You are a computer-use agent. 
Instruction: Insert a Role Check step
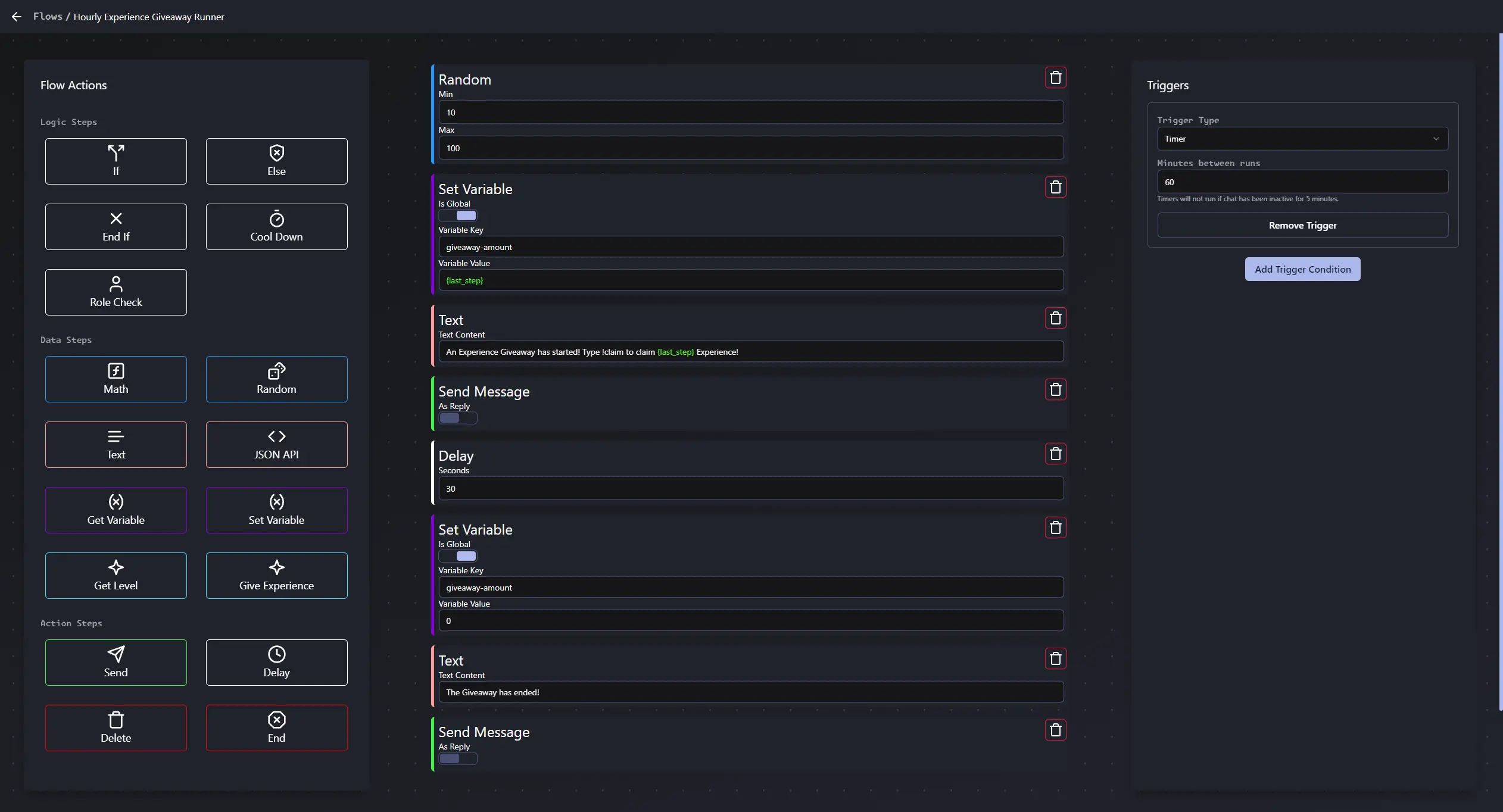pyautogui.click(x=116, y=292)
